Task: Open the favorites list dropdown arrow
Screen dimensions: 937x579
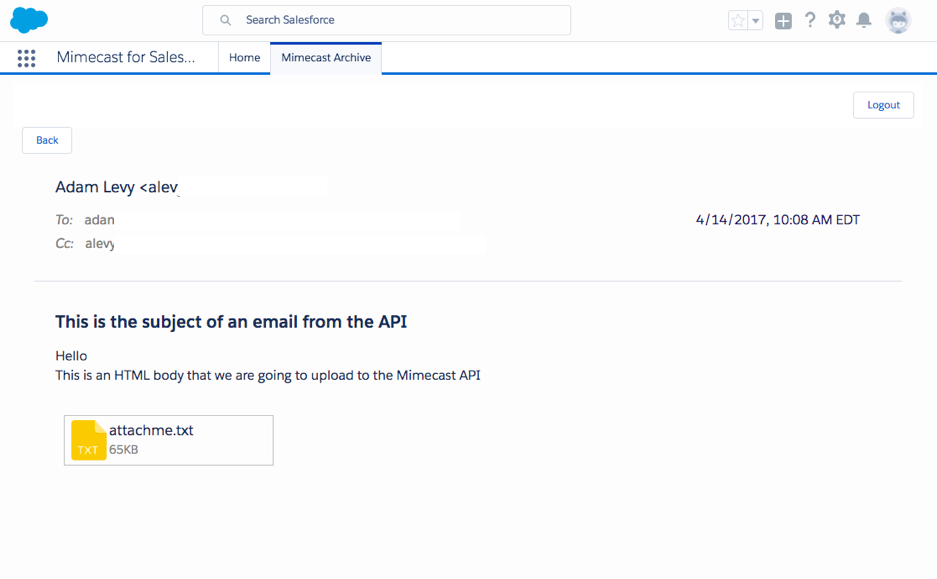Action: [x=753, y=19]
